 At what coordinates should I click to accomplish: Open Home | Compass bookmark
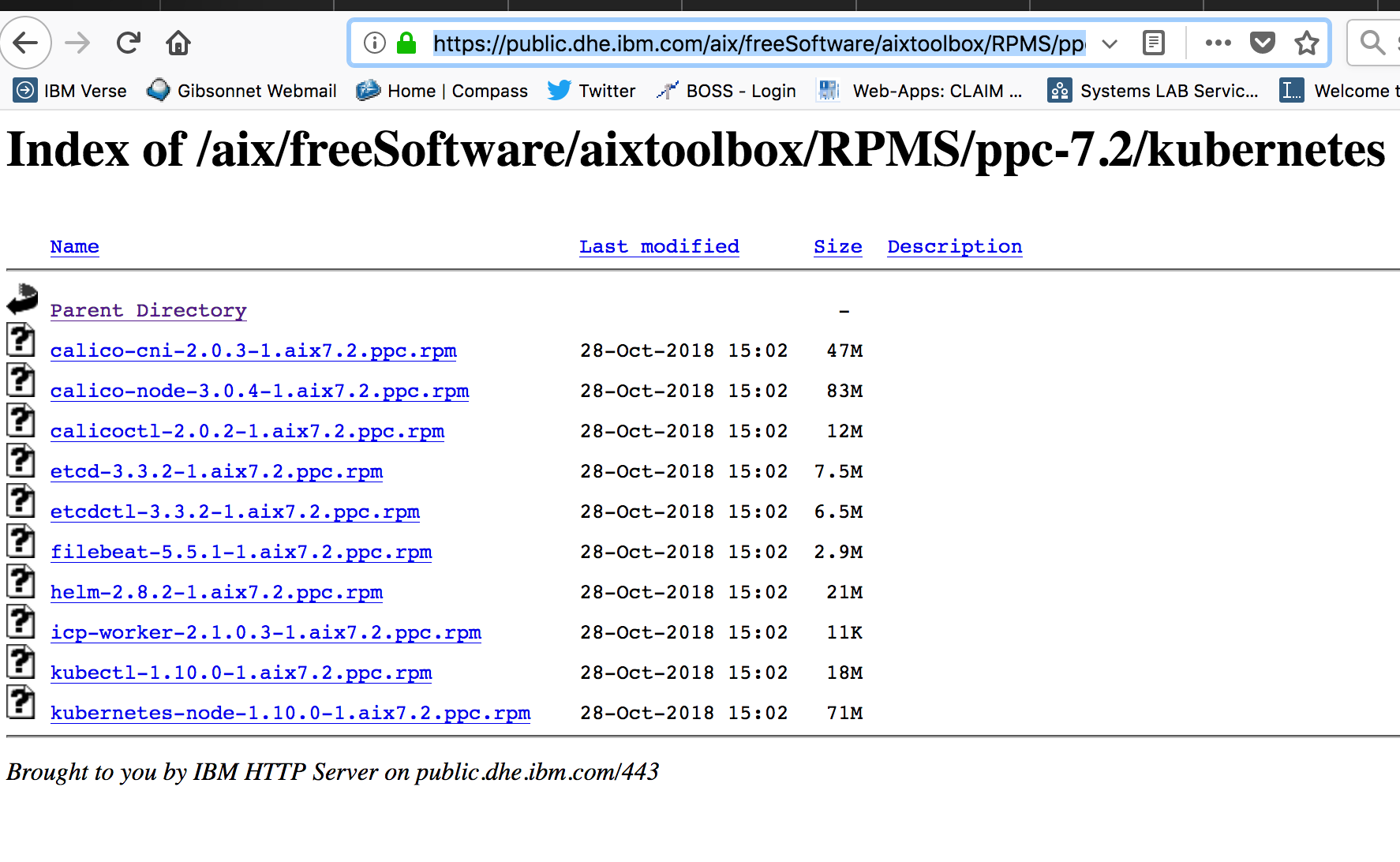[442, 91]
